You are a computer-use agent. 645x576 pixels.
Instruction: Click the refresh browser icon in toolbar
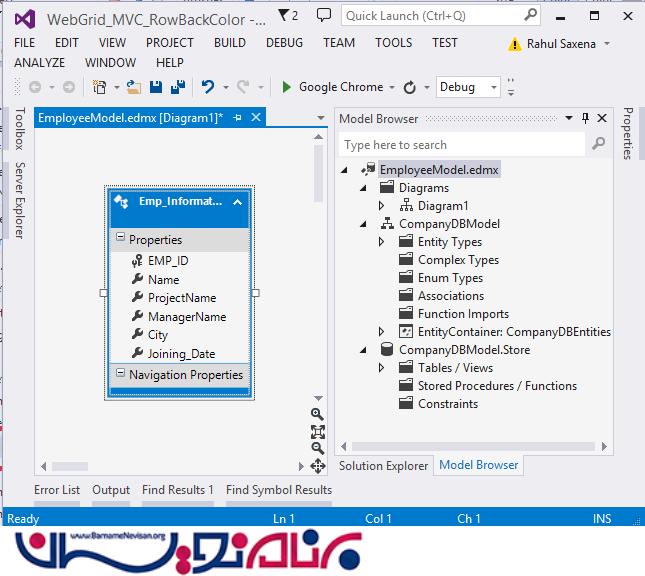point(410,87)
